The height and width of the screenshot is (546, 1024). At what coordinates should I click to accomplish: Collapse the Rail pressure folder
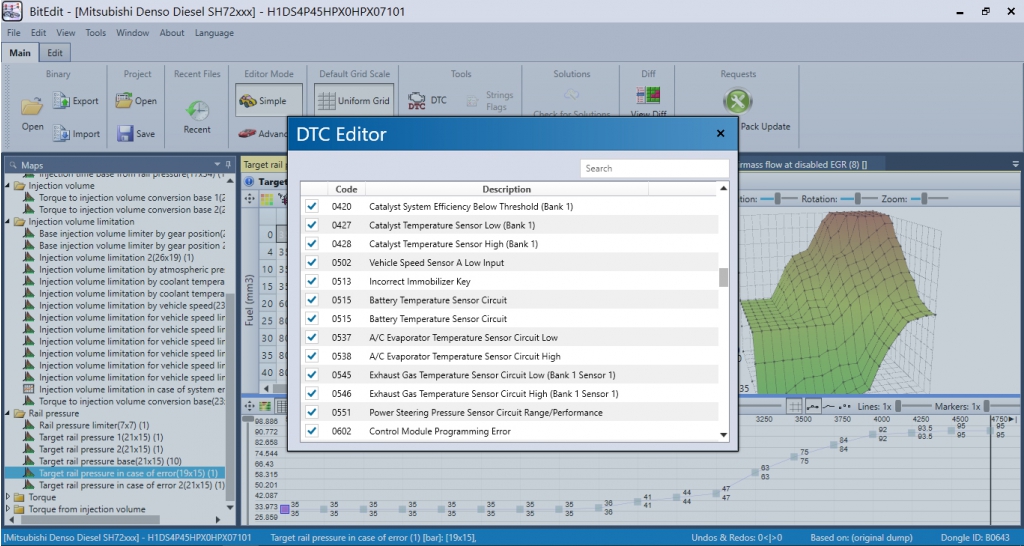click(9, 413)
